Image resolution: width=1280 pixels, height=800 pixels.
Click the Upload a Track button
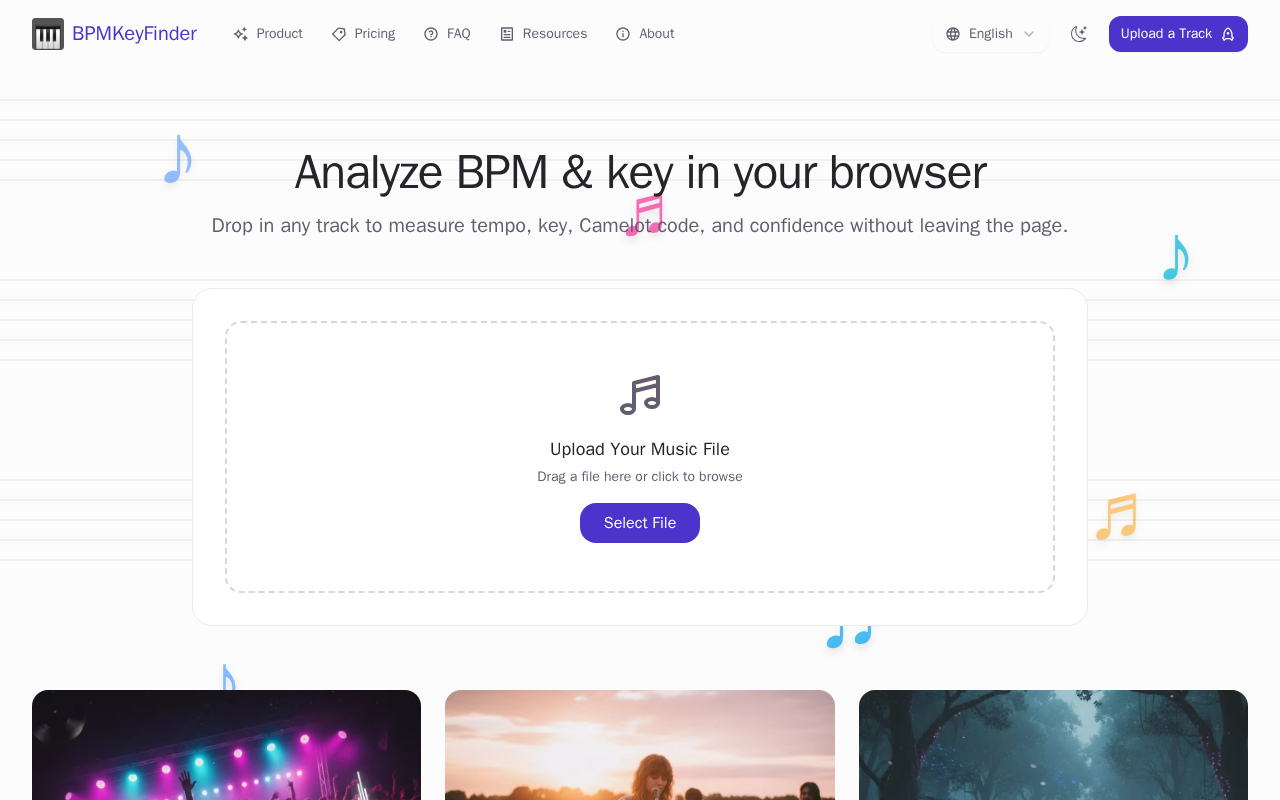(1178, 34)
